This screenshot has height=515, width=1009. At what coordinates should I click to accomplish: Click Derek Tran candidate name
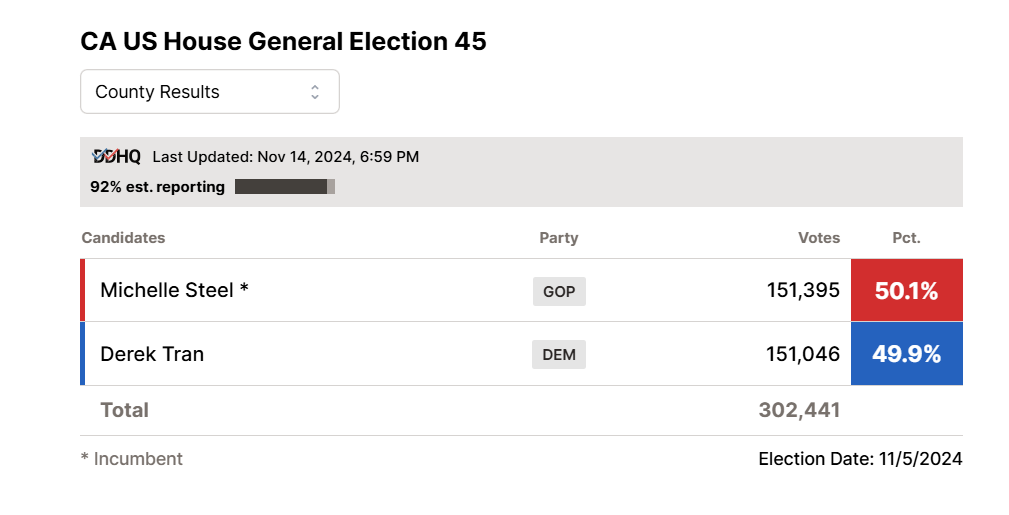coord(152,354)
